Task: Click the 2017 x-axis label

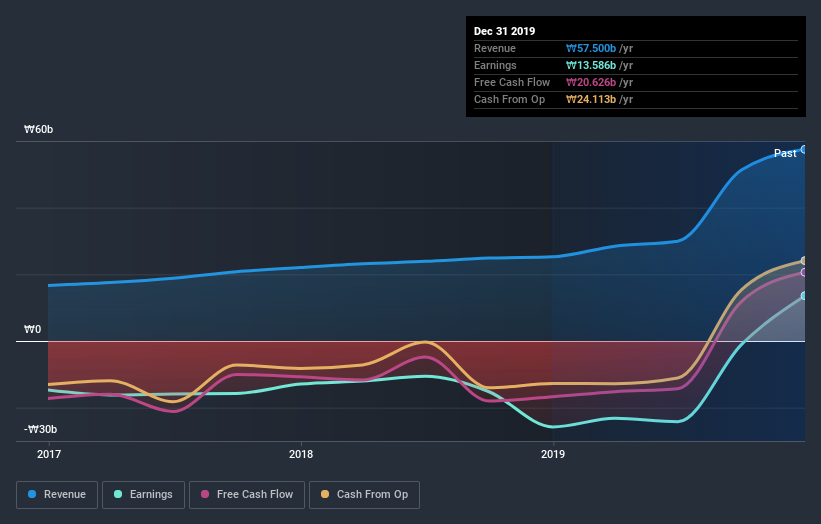Action: pos(49,454)
